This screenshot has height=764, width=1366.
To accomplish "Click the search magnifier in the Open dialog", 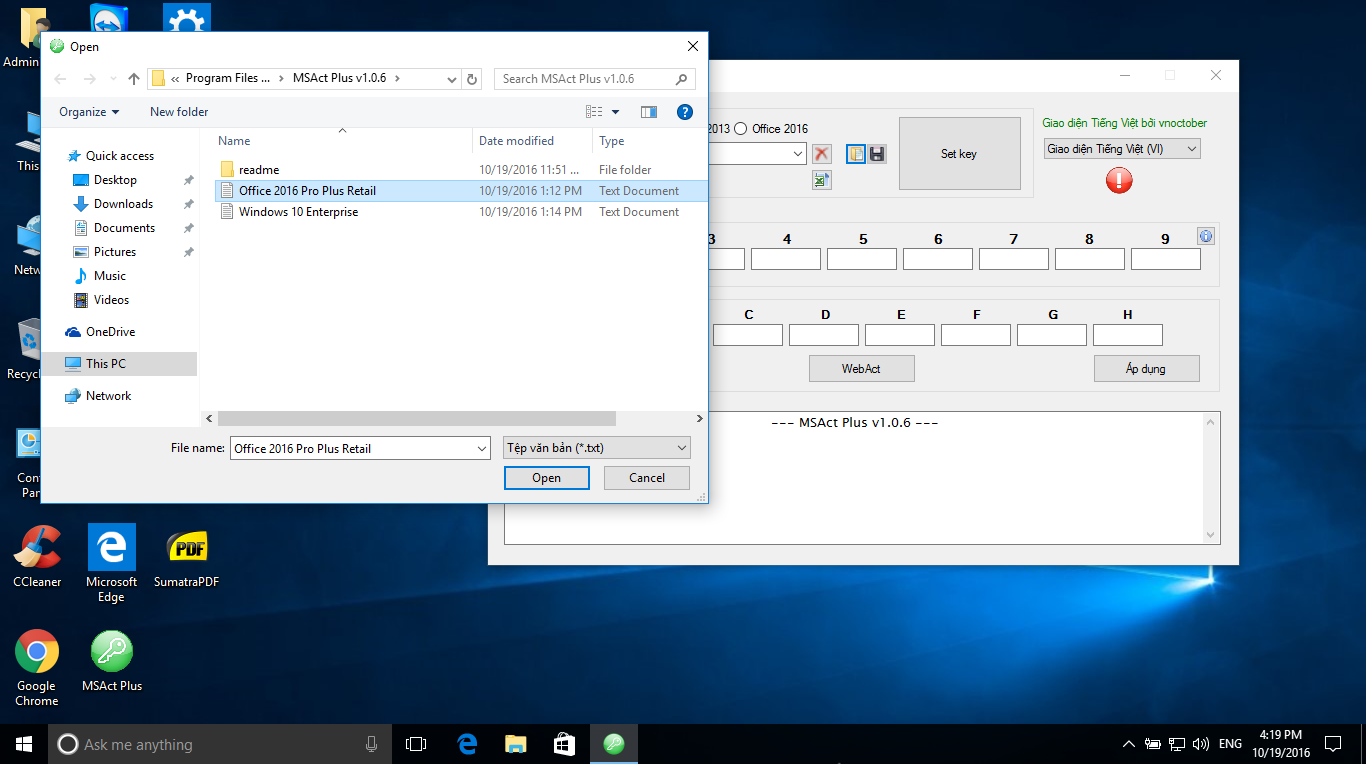I will 682,79.
